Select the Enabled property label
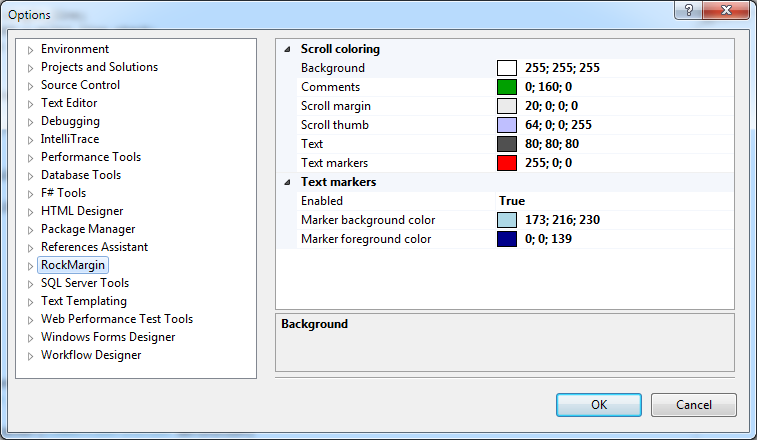Screen dimensions: 757x440 [x=322, y=201]
